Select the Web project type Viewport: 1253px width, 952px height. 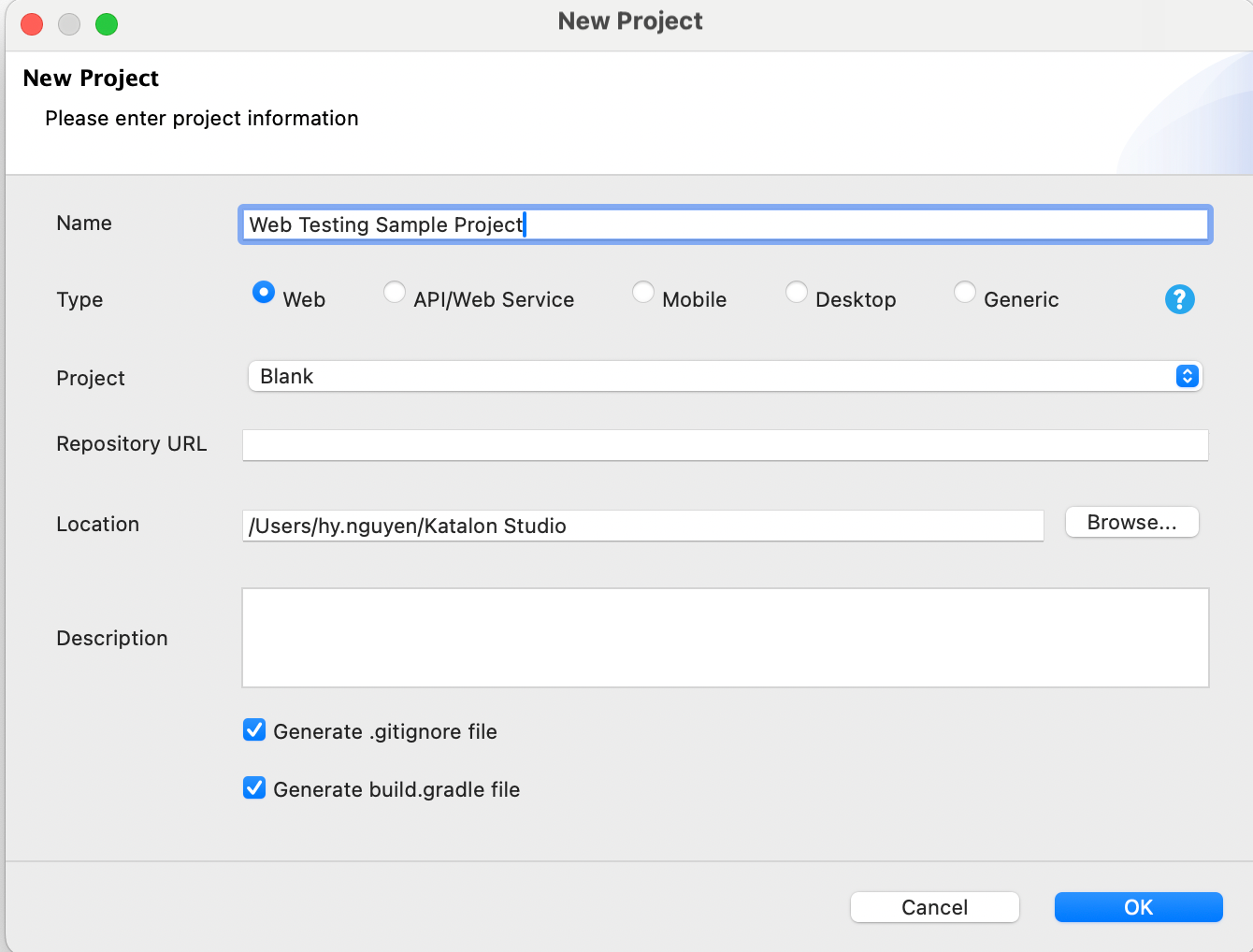click(x=264, y=293)
